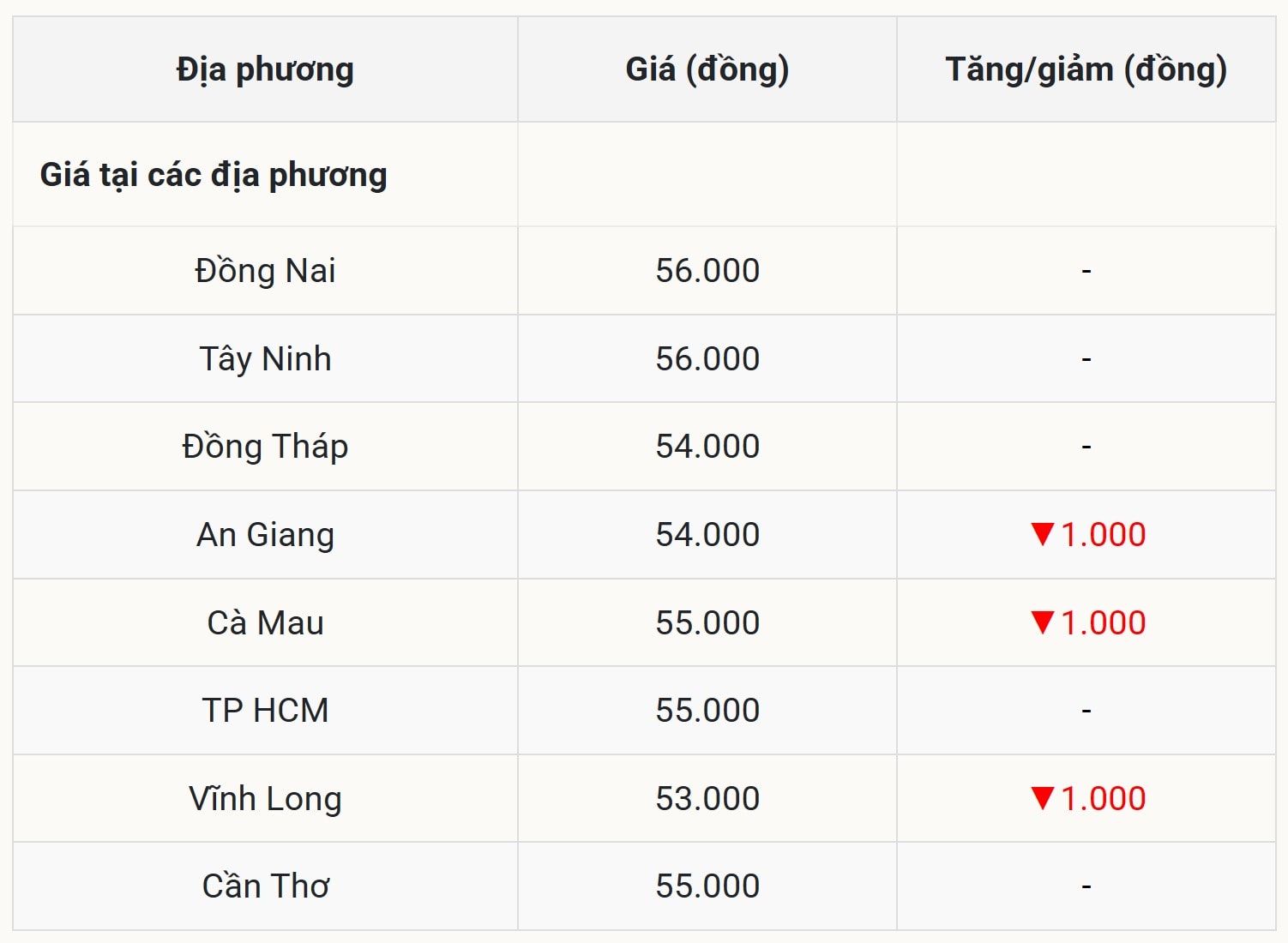Click the red down arrow for Vĩnh Long
Viewport: 1288px width, 943px height.
click(x=1042, y=798)
